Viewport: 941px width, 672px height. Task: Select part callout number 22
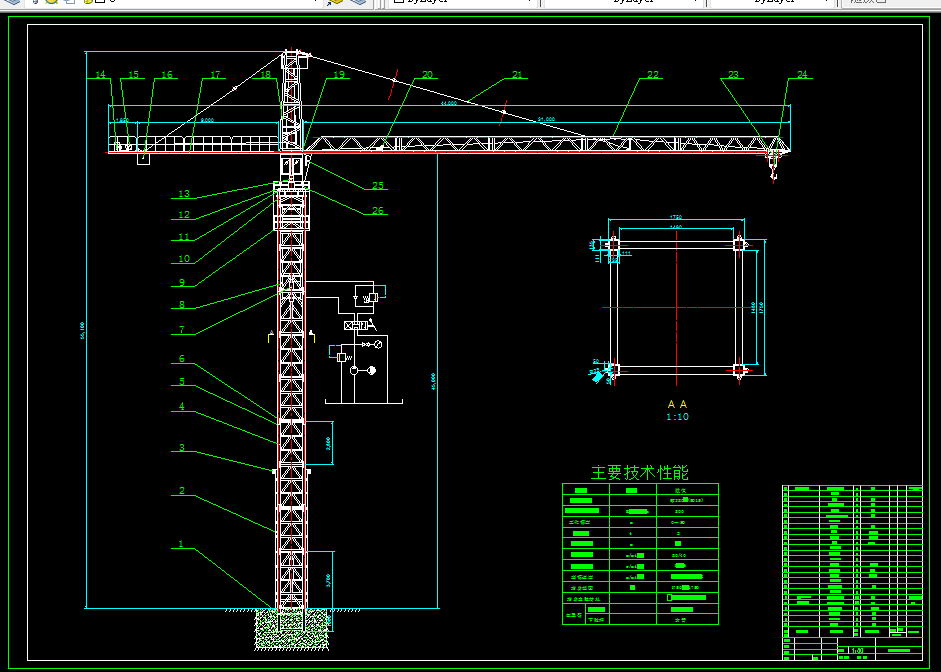pyautogui.click(x=653, y=74)
